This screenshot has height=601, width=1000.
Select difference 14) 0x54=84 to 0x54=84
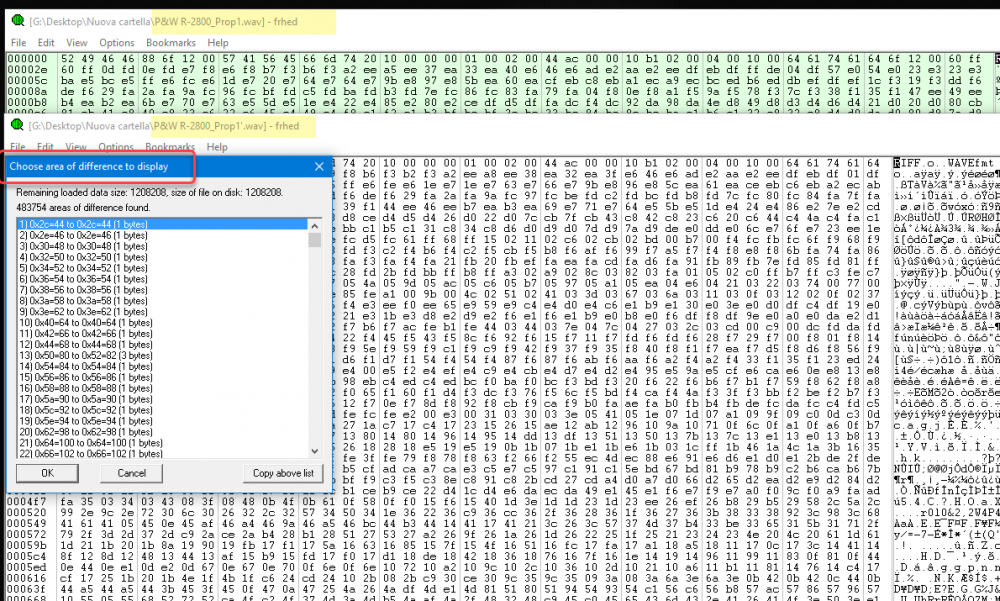(x=163, y=366)
